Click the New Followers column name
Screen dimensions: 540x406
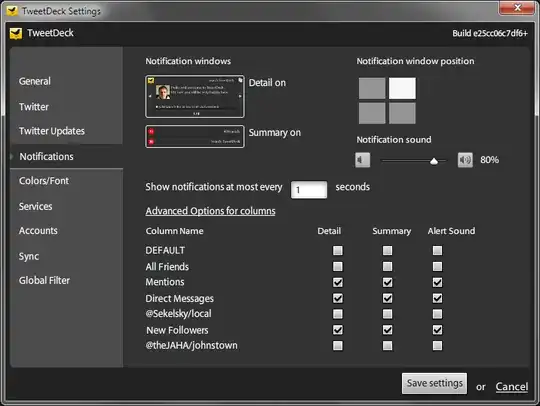(x=177, y=330)
